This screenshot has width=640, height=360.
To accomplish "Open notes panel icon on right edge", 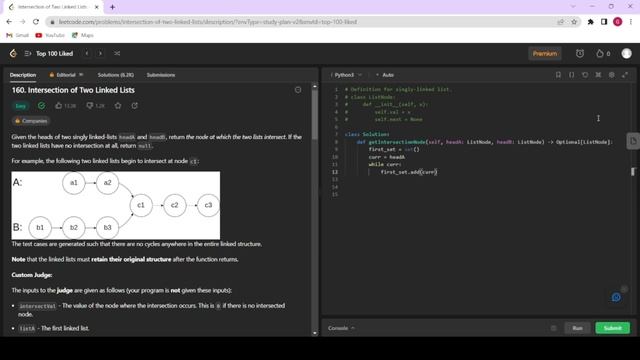I will point(633,141).
